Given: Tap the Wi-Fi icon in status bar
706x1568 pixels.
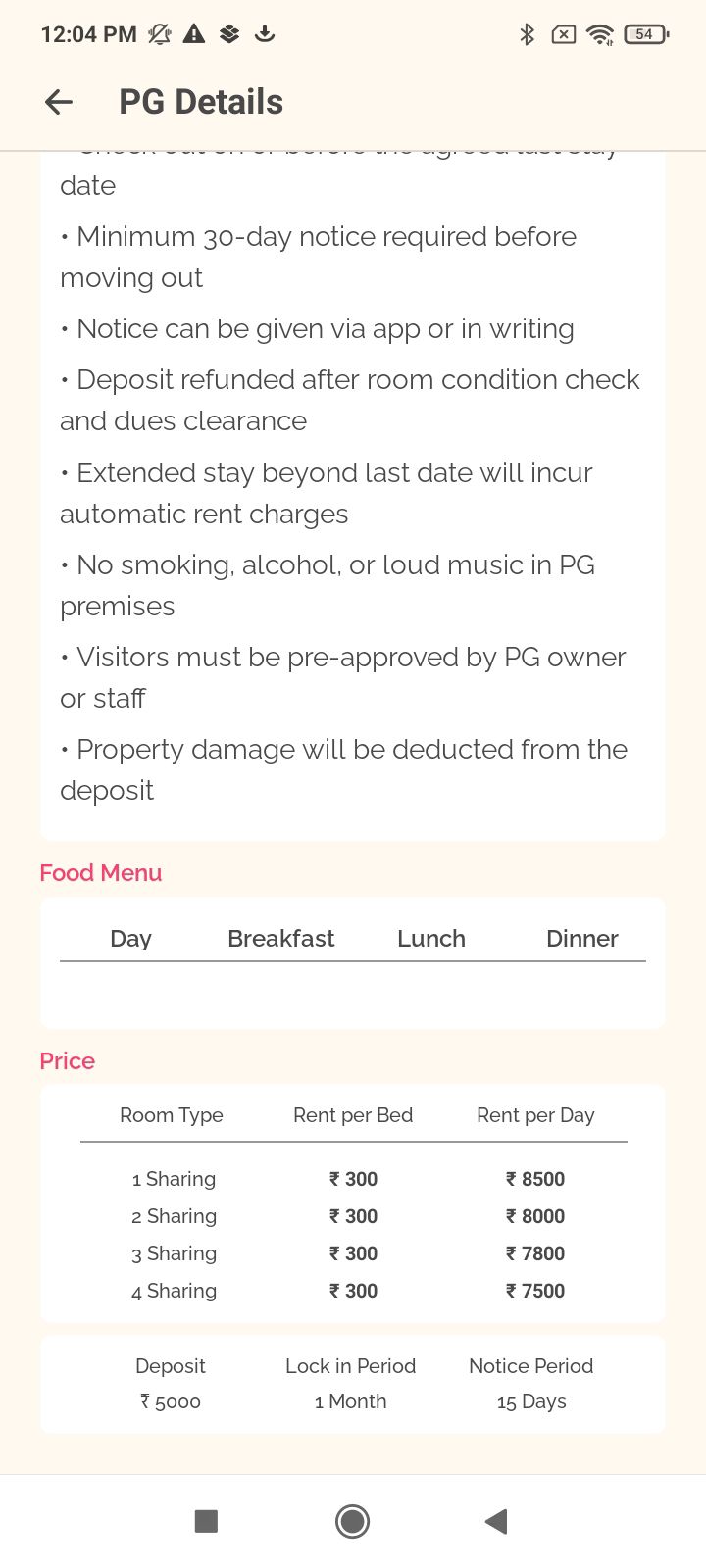Looking at the screenshot, I should click(x=599, y=35).
